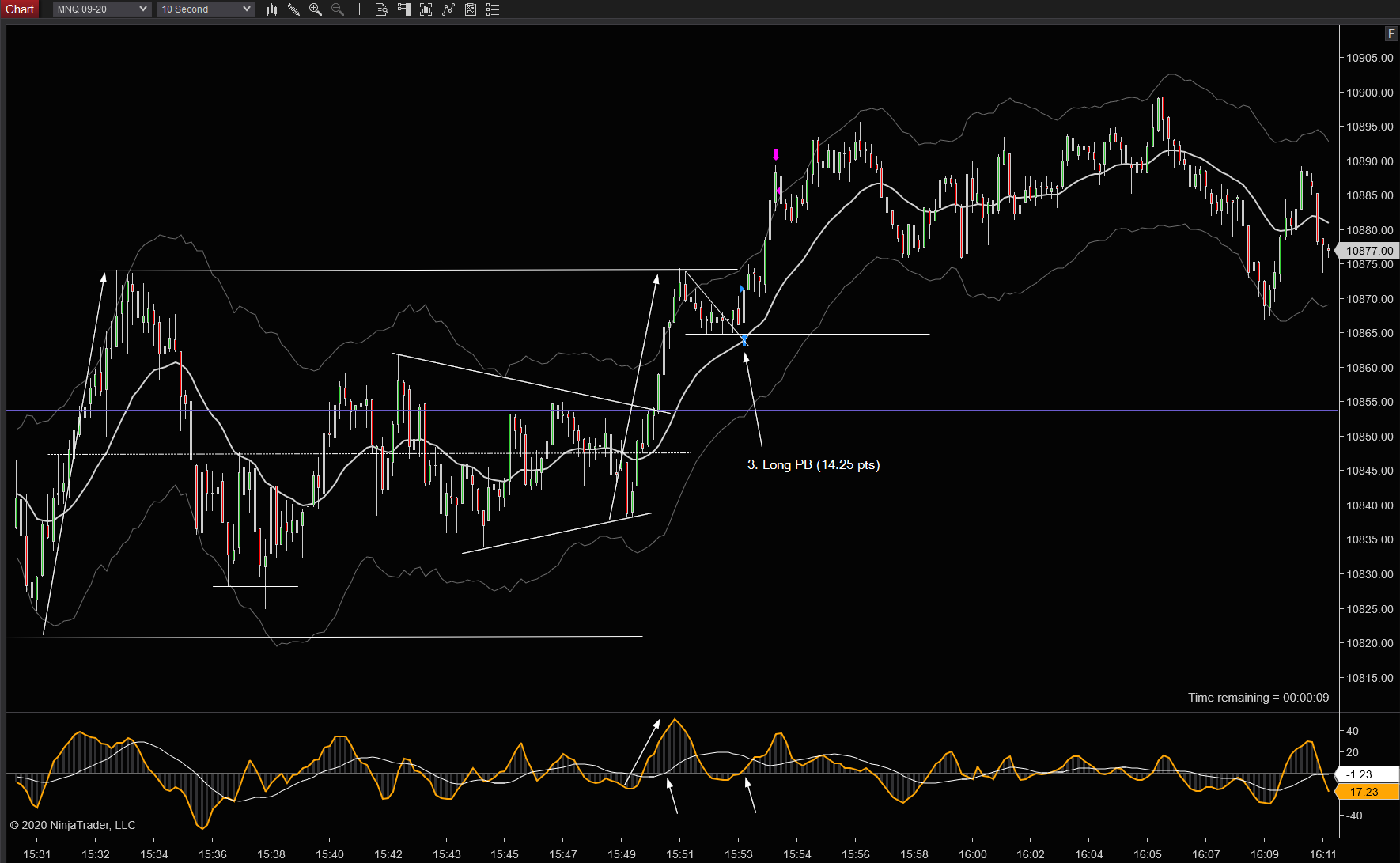Open the Strategies dialog icon

pos(471,9)
